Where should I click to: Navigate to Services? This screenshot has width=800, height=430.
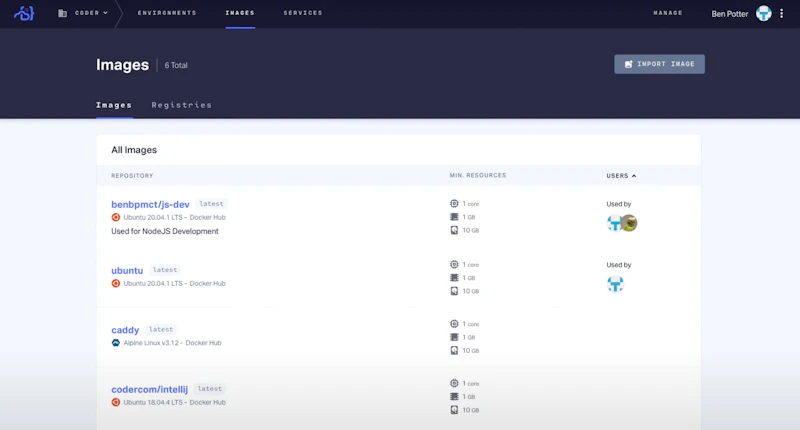pyautogui.click(x=303, y=13)
